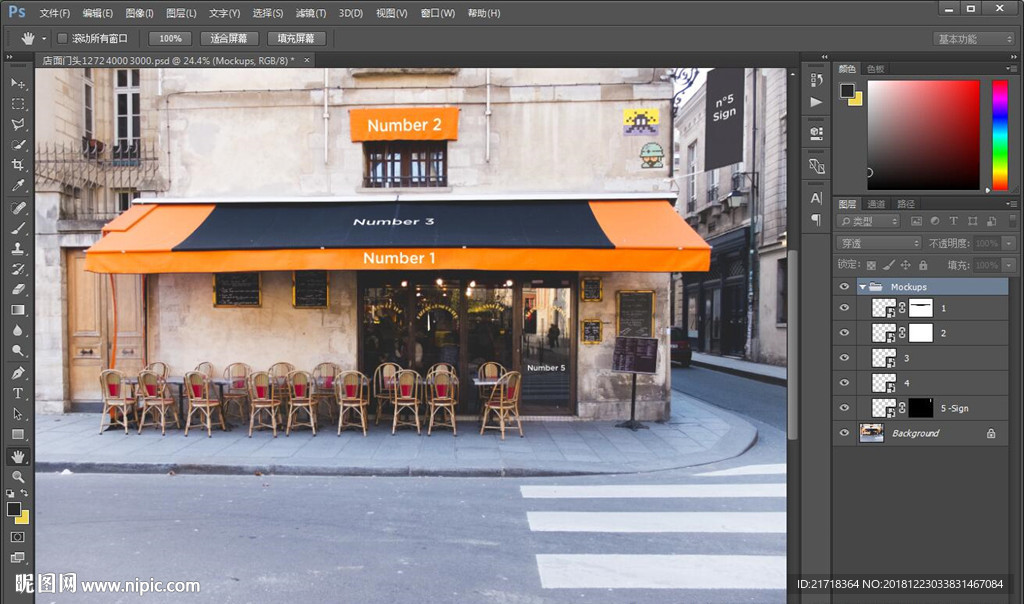Click the 填充屏幕 button
This screenshot has height=604, width=1024.
click(296, 39)
